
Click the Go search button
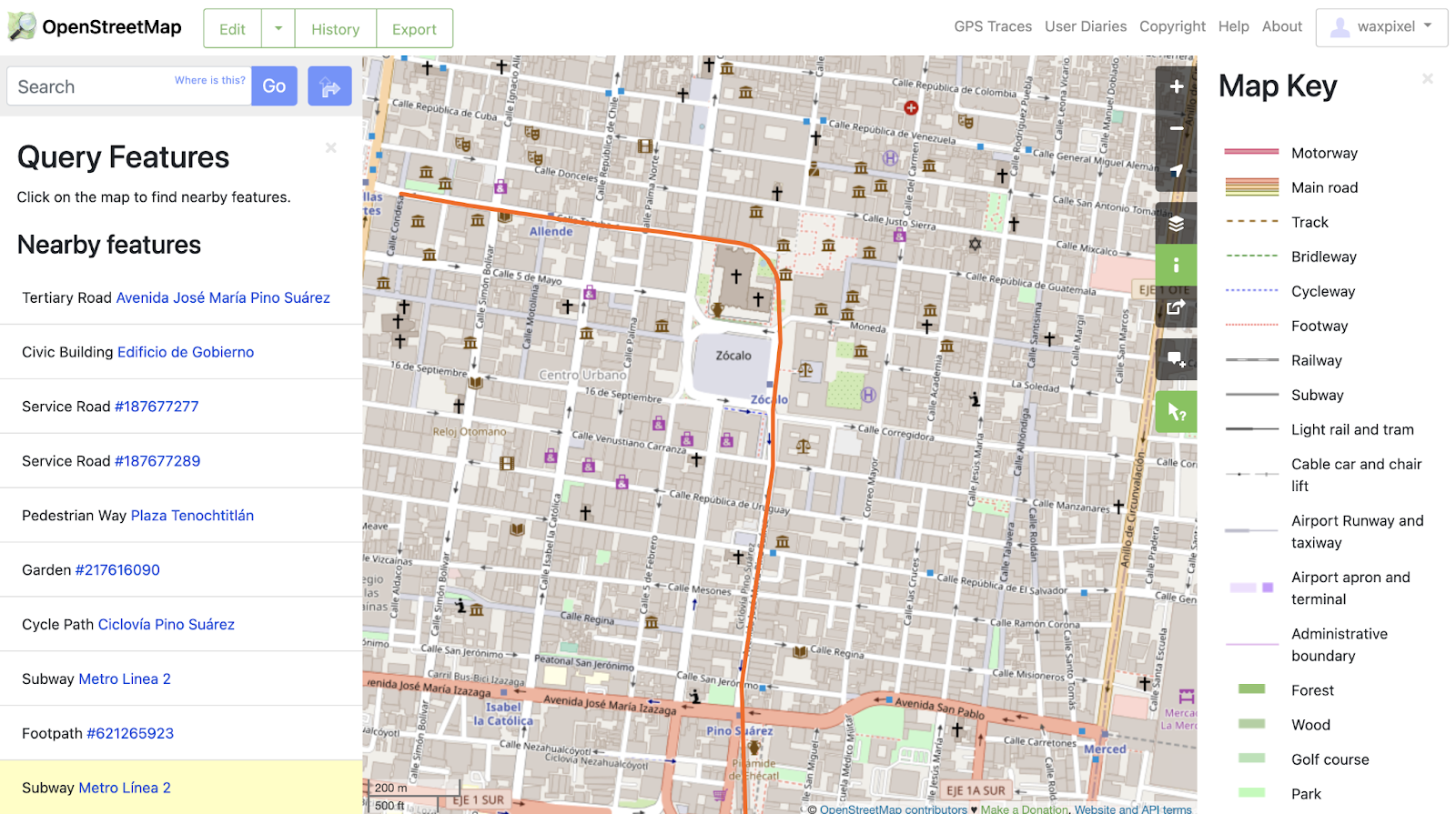[274, 86]
